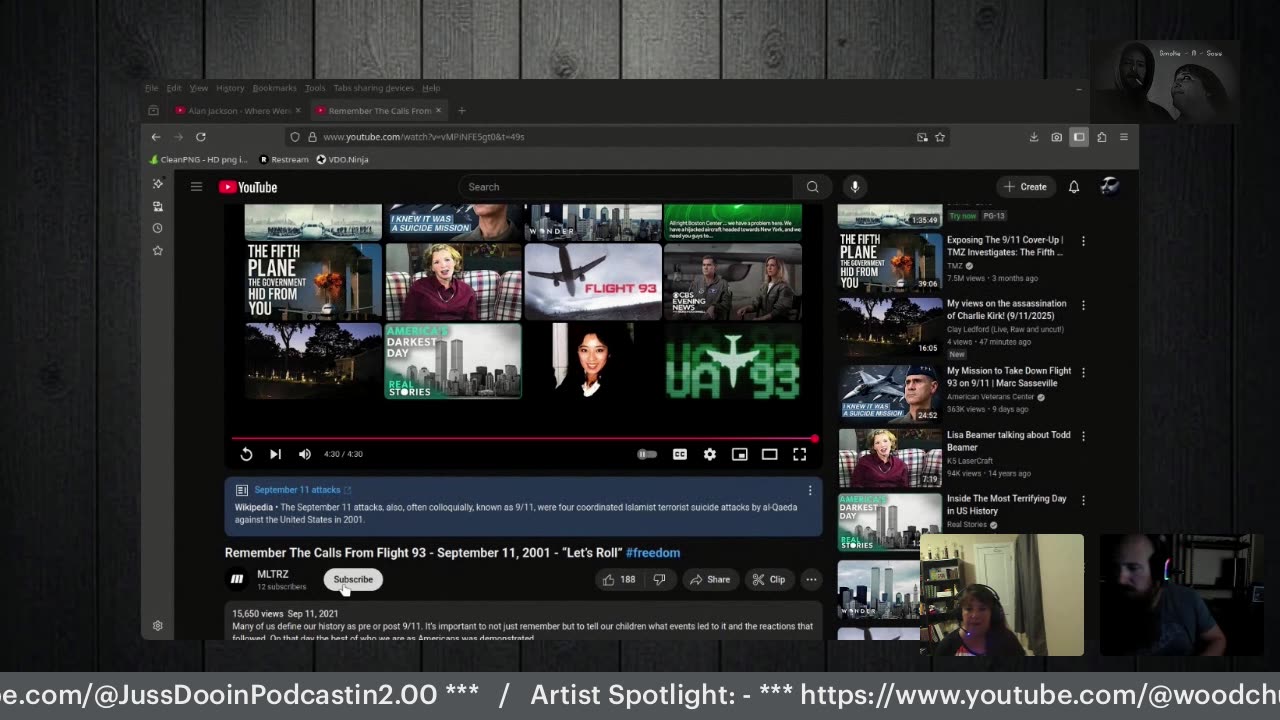Create a clip of this video

[x=769, y=580]
